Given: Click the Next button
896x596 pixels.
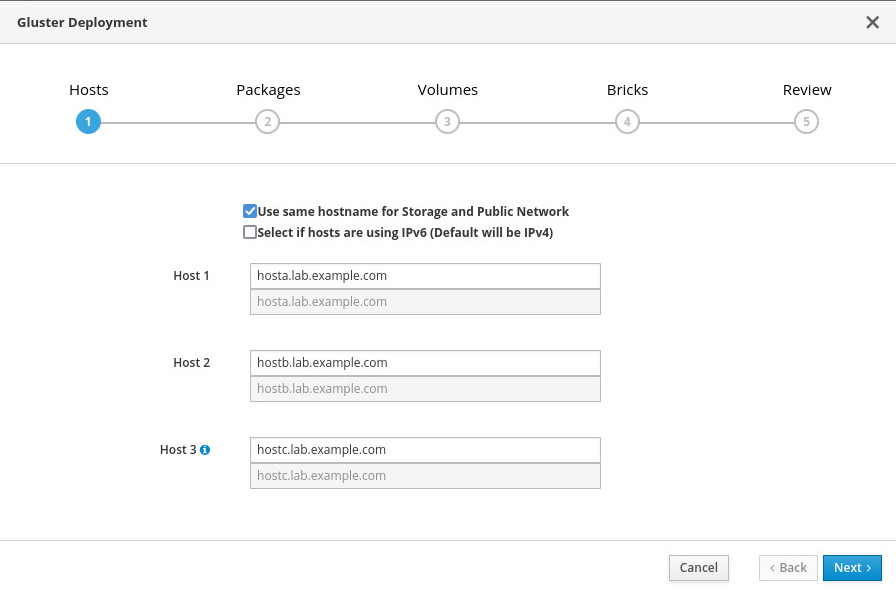Looking at the screenshot, I should coord(852,567).
